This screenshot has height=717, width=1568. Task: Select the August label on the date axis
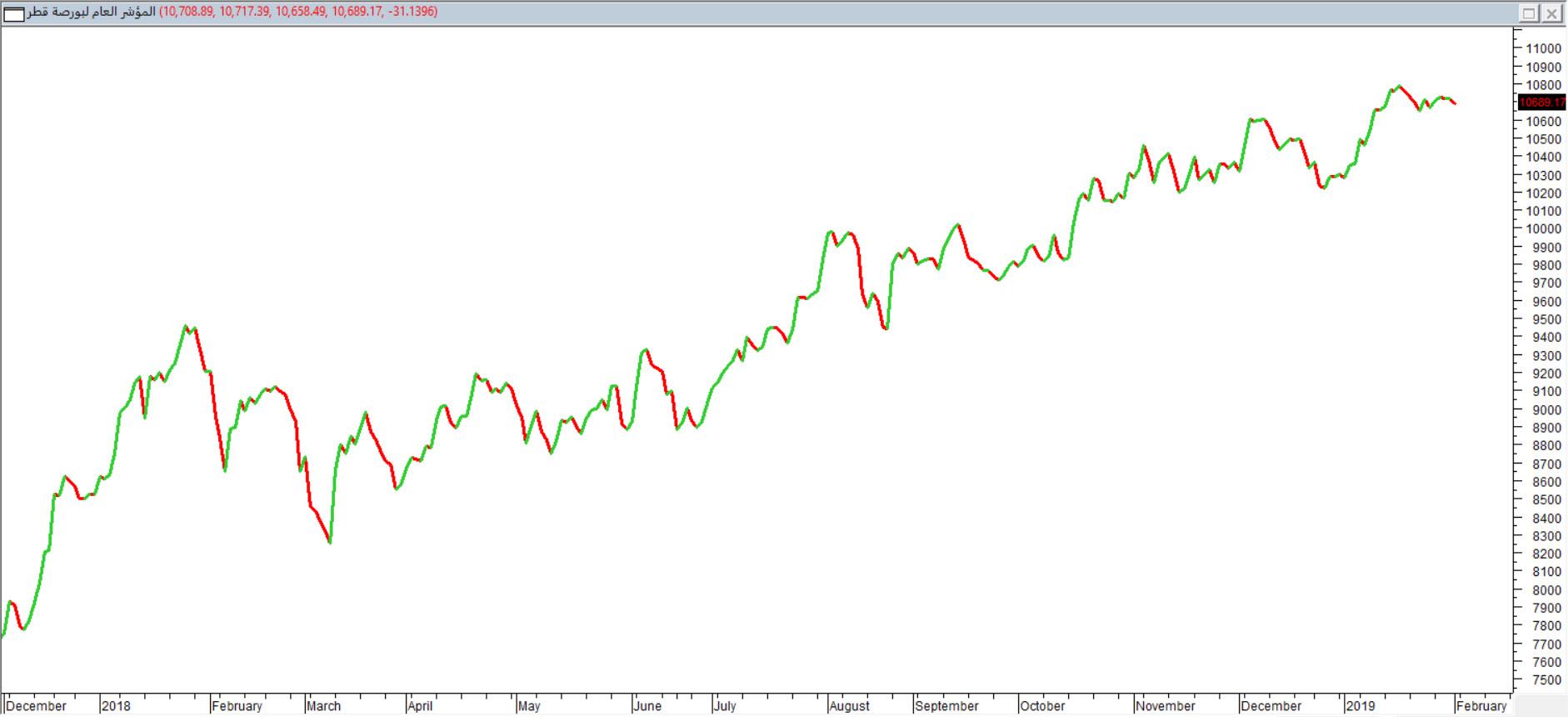(x=850, y=706)
